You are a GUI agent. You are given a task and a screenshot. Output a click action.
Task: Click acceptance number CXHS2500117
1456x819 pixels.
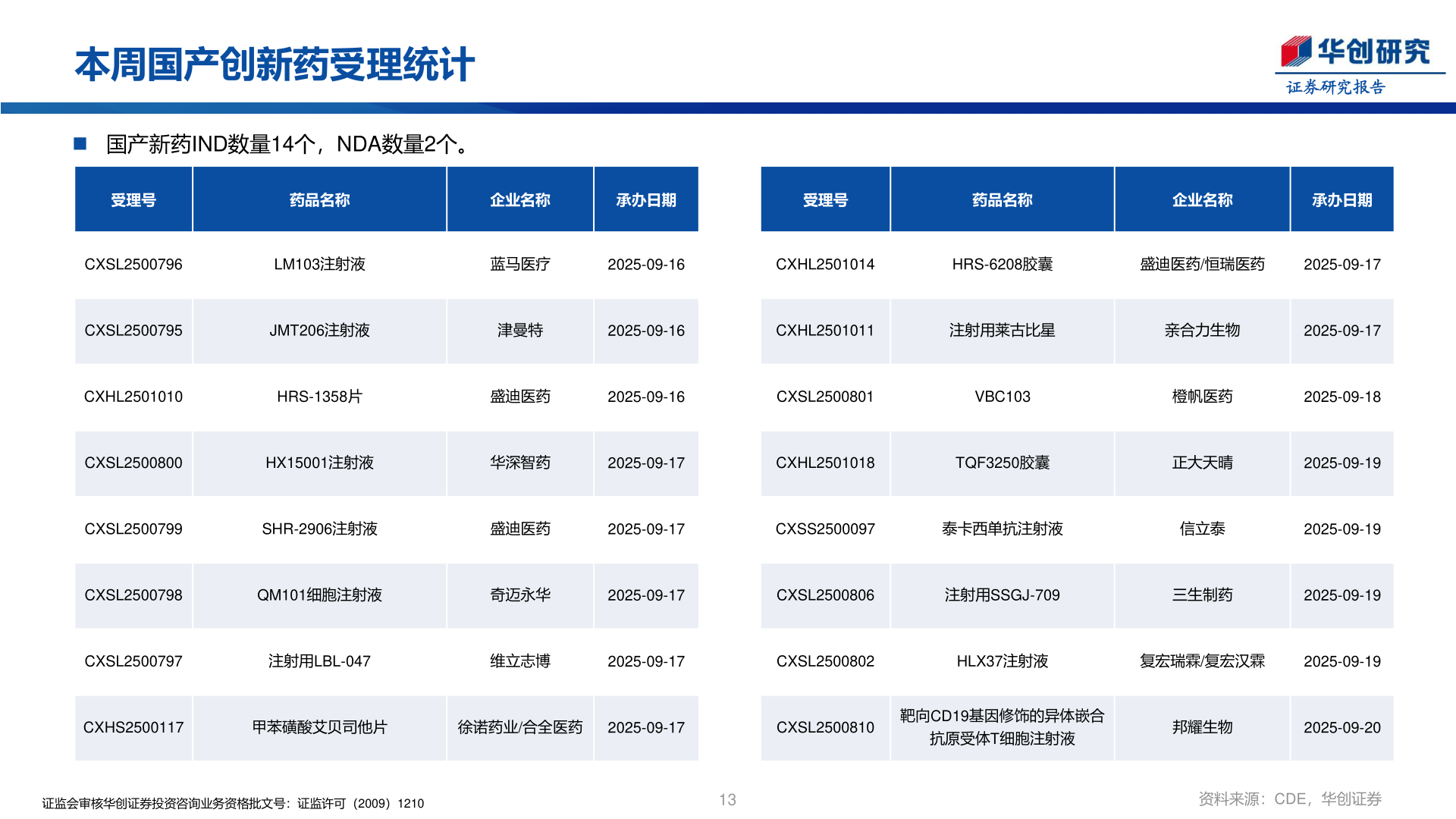[133, 727]
